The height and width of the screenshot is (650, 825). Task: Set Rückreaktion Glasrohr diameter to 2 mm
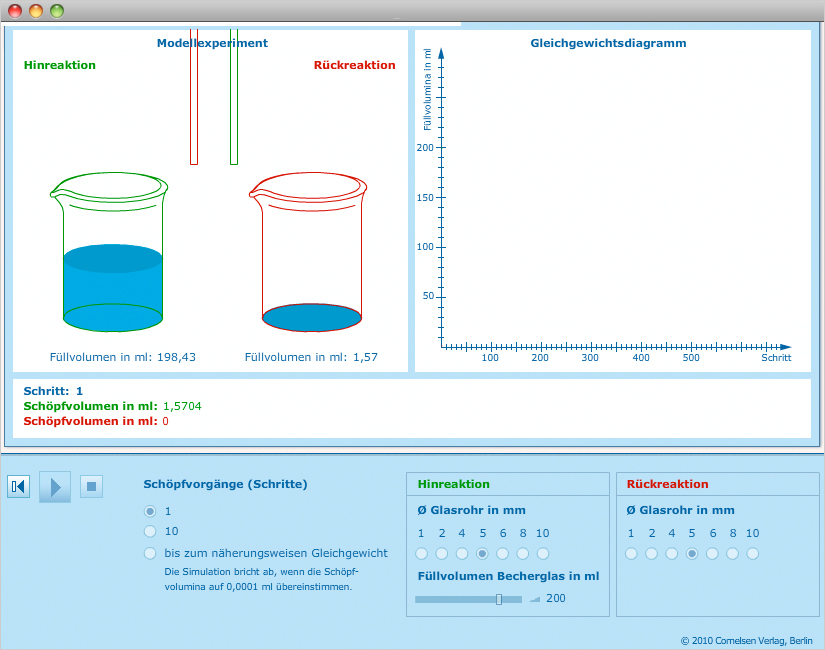point(651,554)
